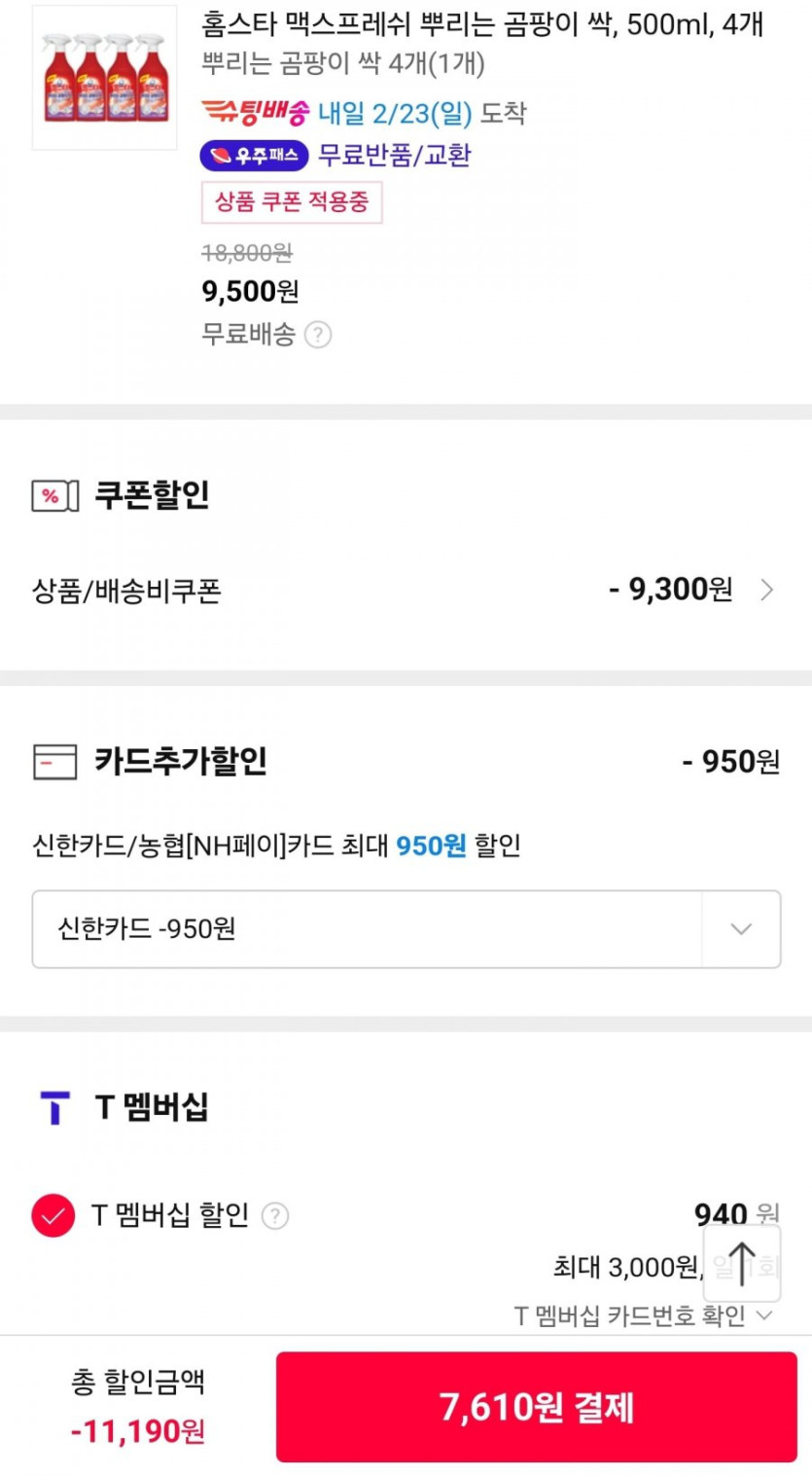Image resolution: width=812 pixels, height=1476 pixels.
Task: Tap the 슈팅배송 delivery logo
Action: (x=255, y=113)
